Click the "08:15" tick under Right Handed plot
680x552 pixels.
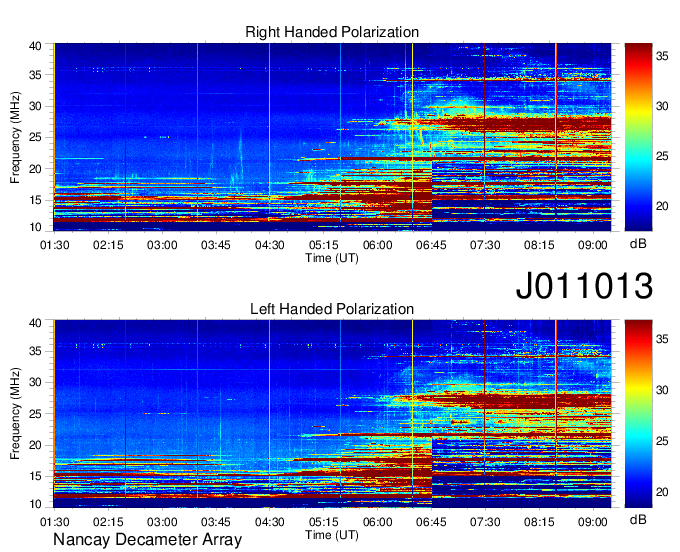[539, 245]
